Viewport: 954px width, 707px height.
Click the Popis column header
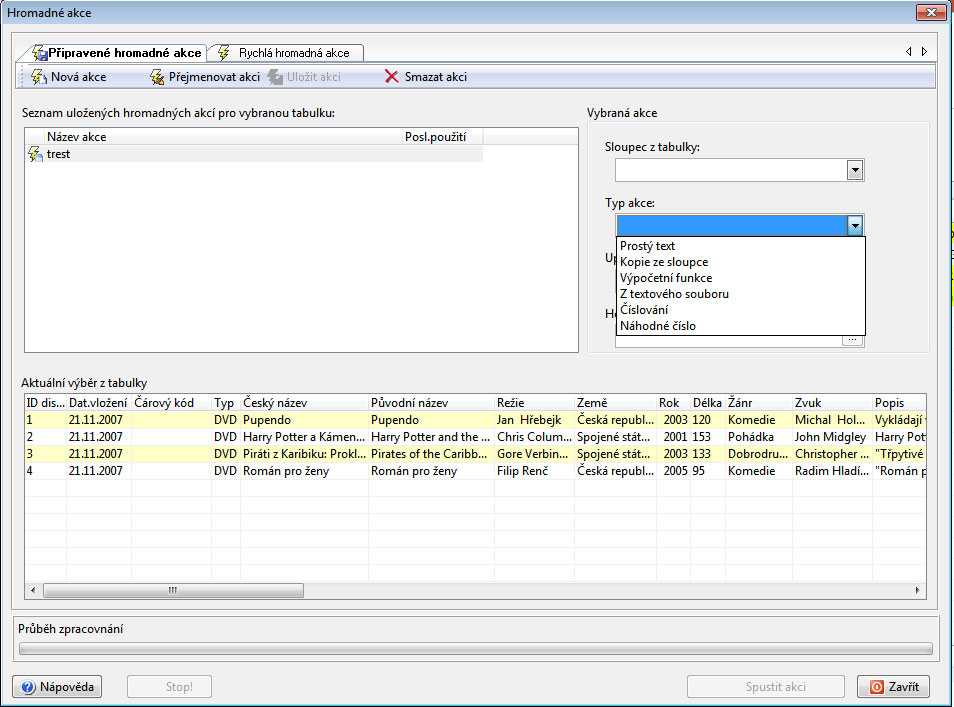coord(899,403)
